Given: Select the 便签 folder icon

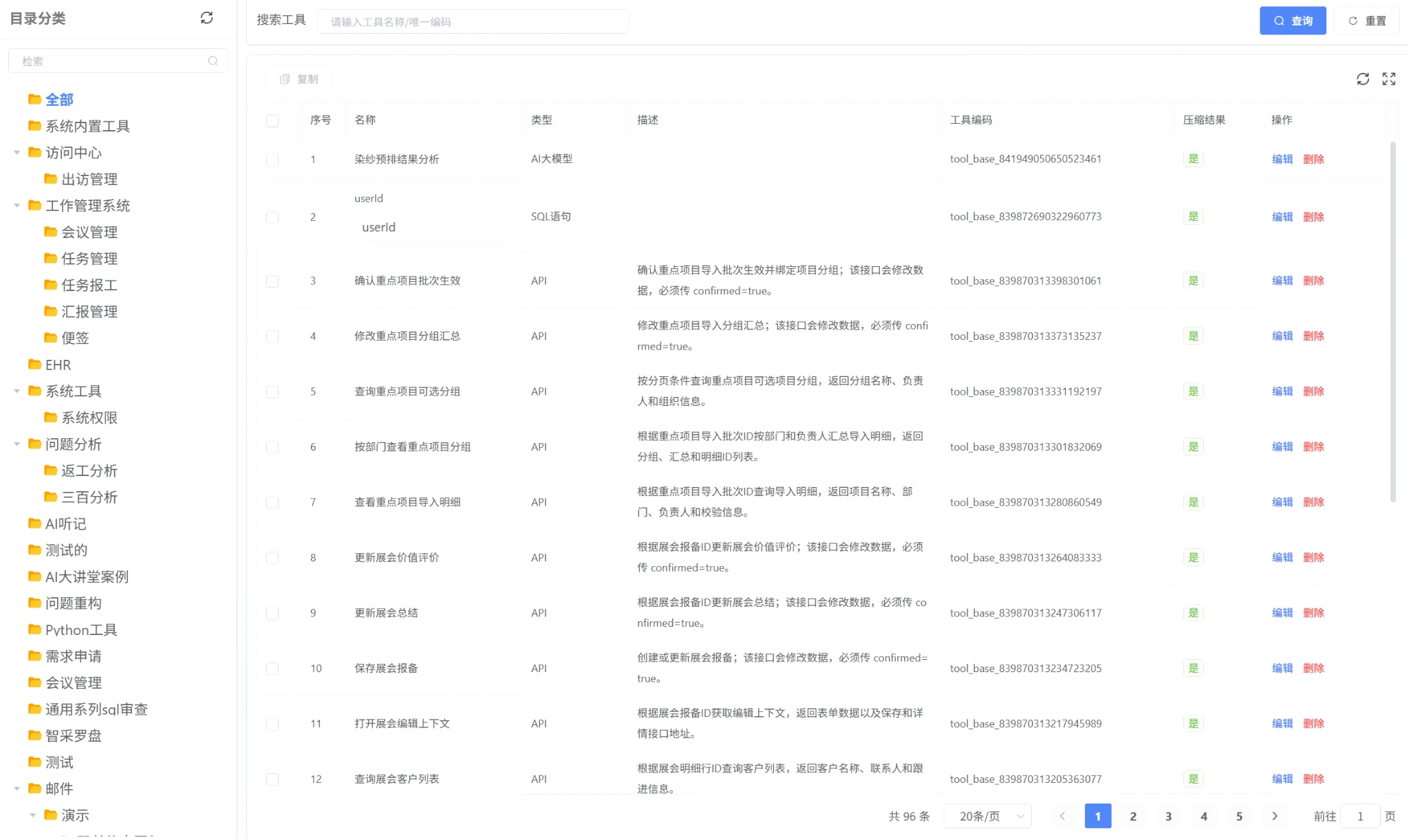Looking at the screenshot, I should click(50, 337).
